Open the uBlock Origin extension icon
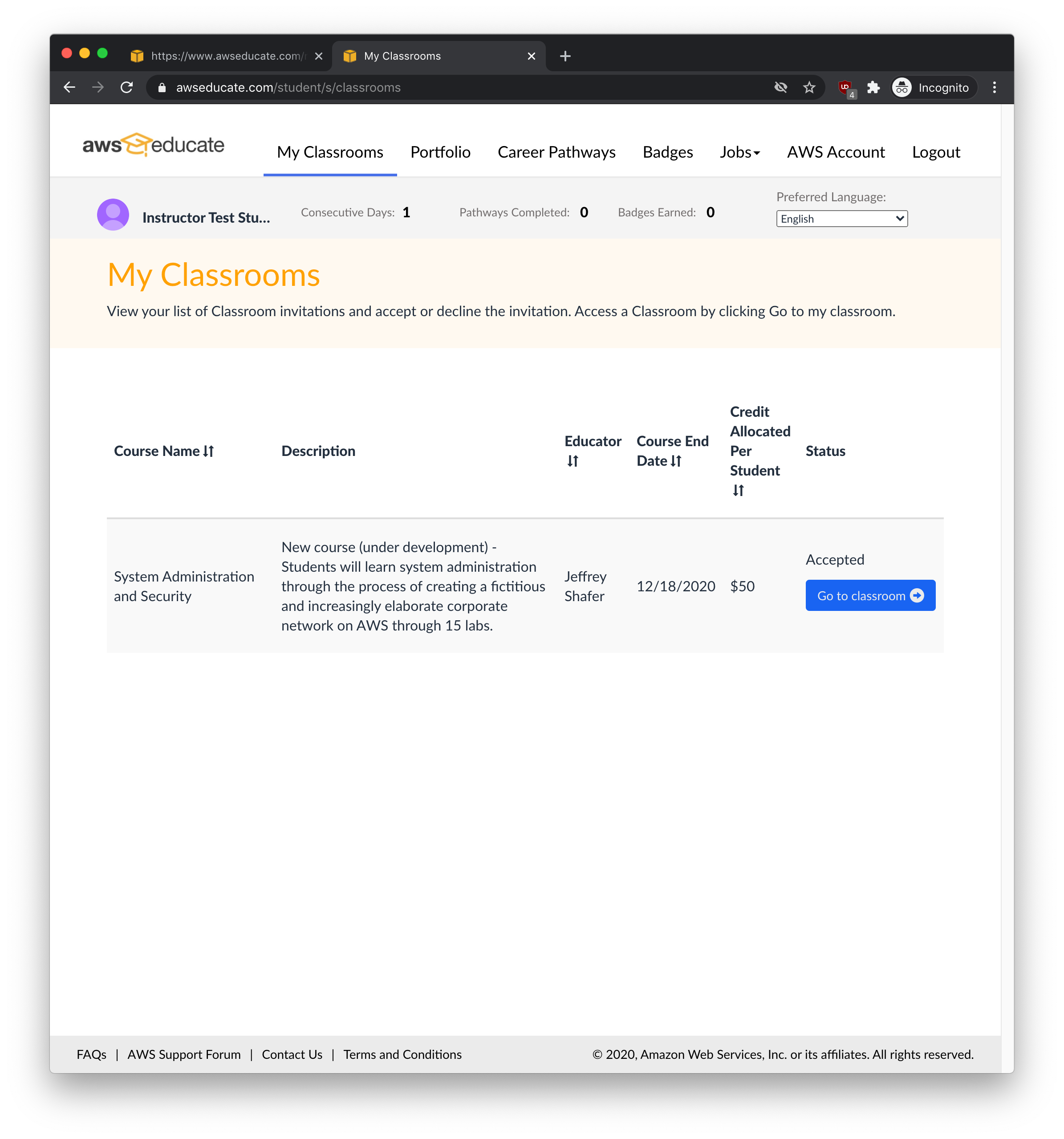This screenshot has width=1064, height=1139. [x=846, y=88]
